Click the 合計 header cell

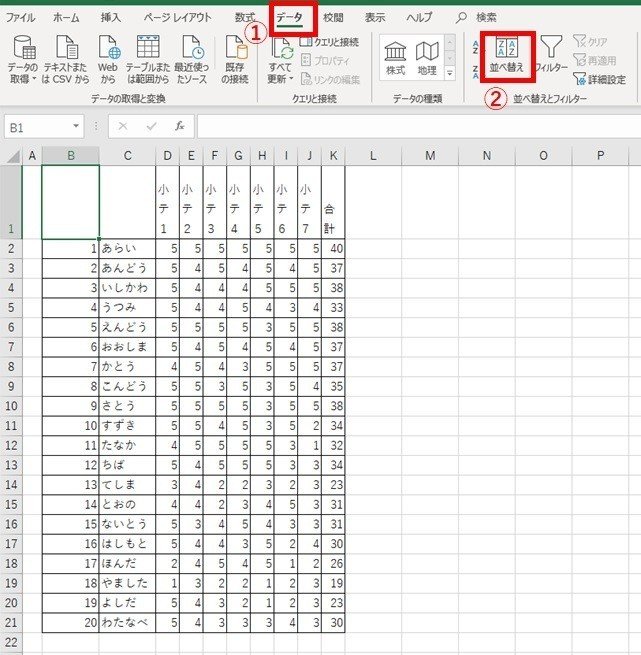pos(333,202)
